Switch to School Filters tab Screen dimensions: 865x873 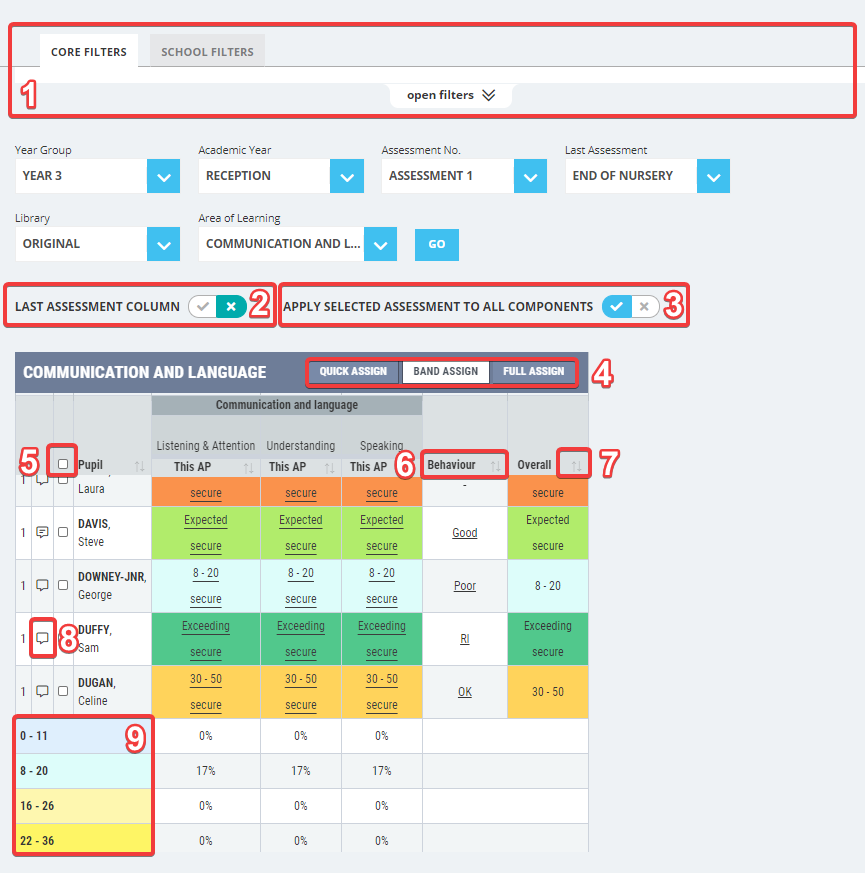click(x=207, y=52)
